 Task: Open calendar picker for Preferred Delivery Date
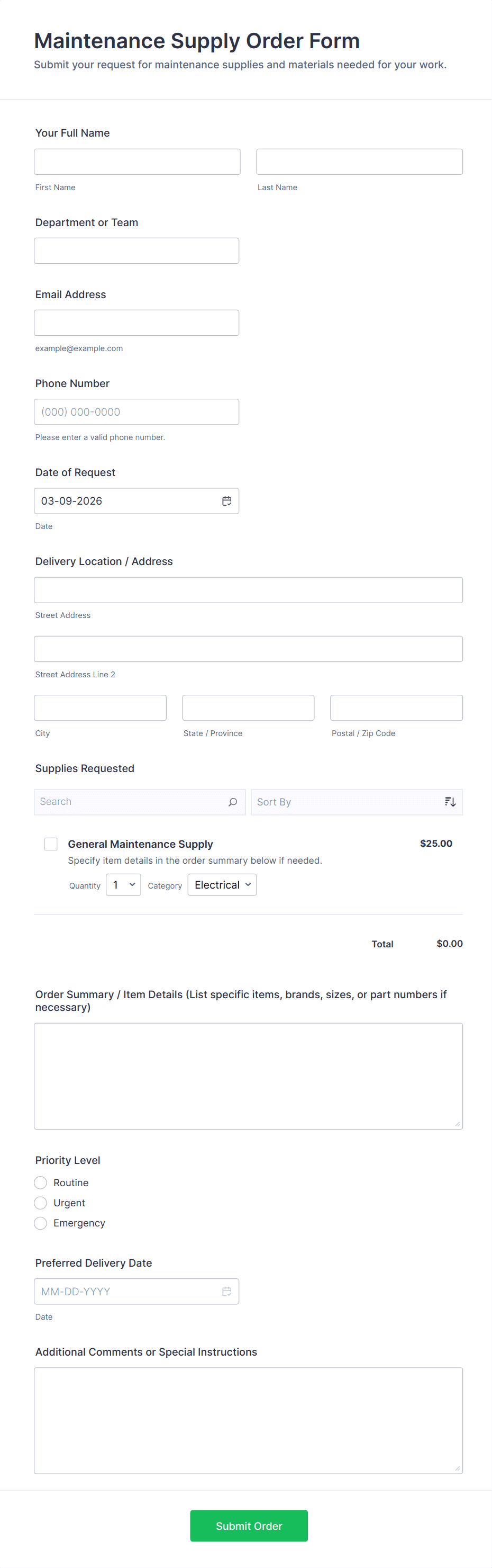[x=226, y=1291]
